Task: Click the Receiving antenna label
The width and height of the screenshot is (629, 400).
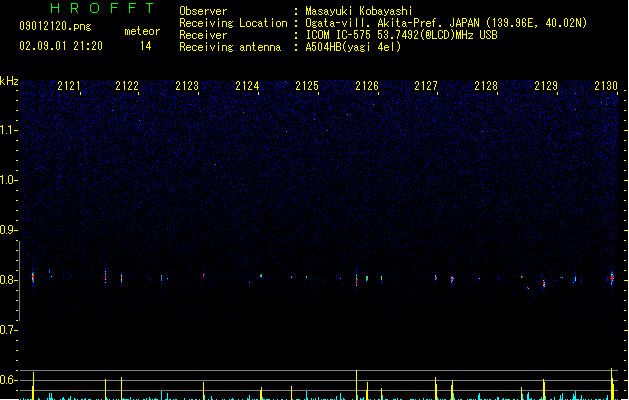Action: point(230,47)
